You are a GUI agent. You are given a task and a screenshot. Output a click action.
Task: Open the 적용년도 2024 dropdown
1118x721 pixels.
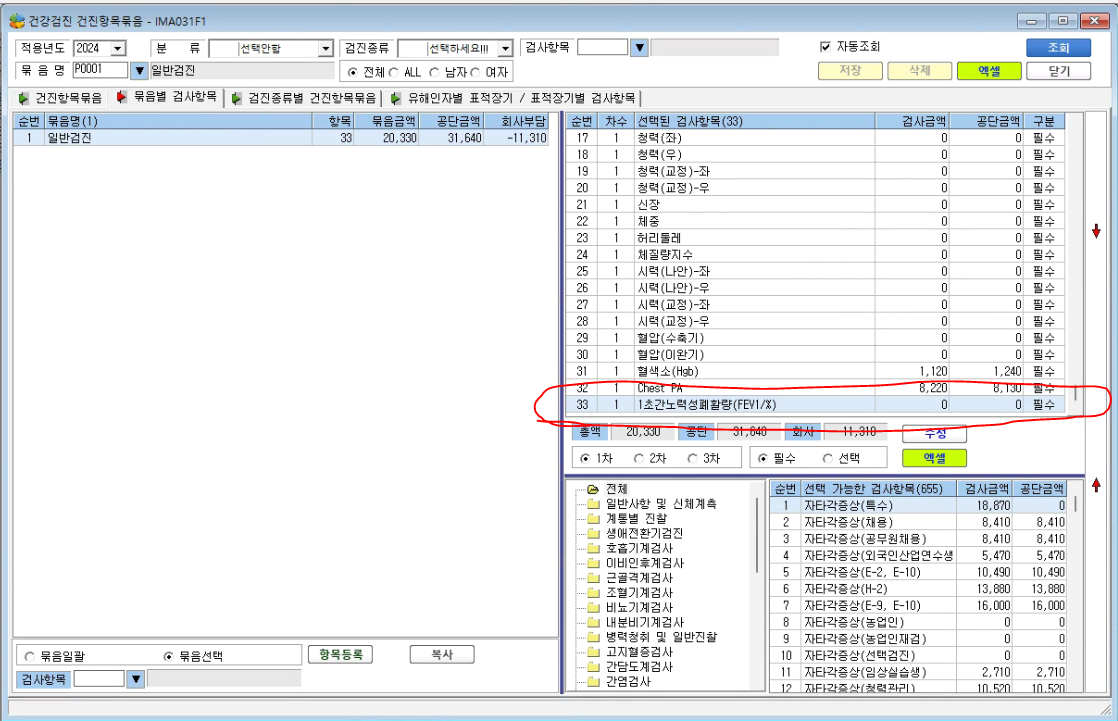click(x=118, y=48)
